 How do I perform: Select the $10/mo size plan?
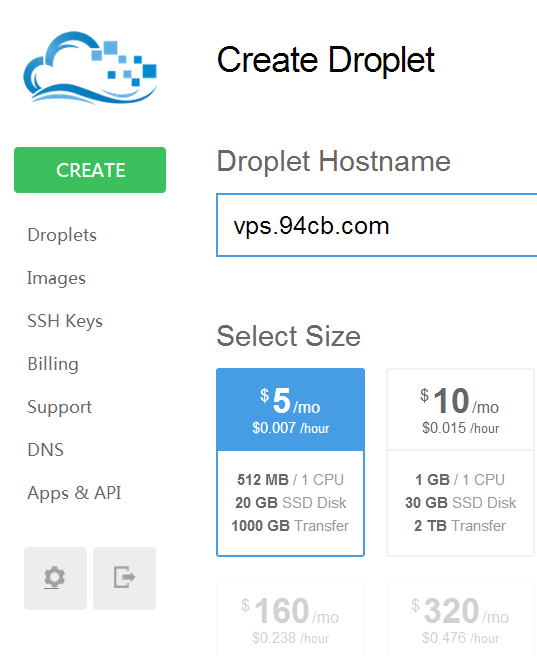tap(460, 410)
